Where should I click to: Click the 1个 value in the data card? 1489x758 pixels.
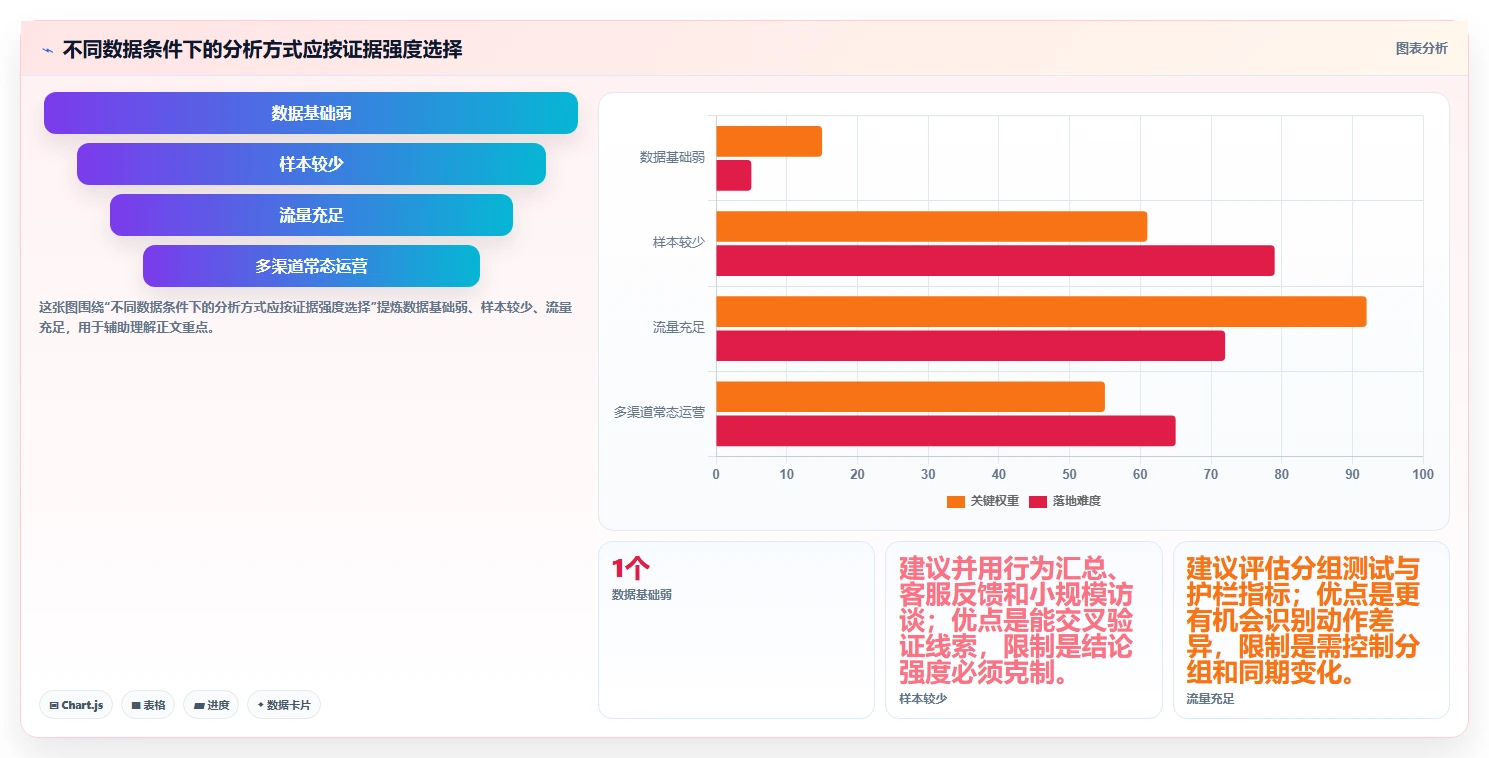(630, 568)
